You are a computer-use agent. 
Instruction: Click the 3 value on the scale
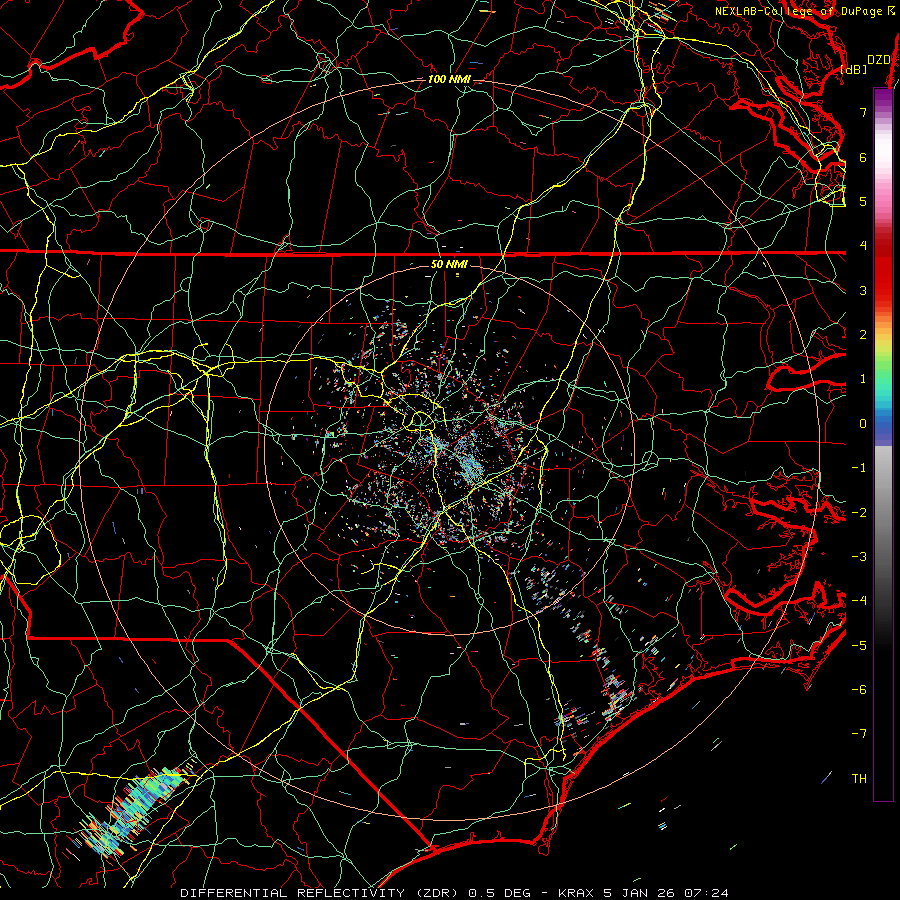pyautogui.click(x=863, y=290)
